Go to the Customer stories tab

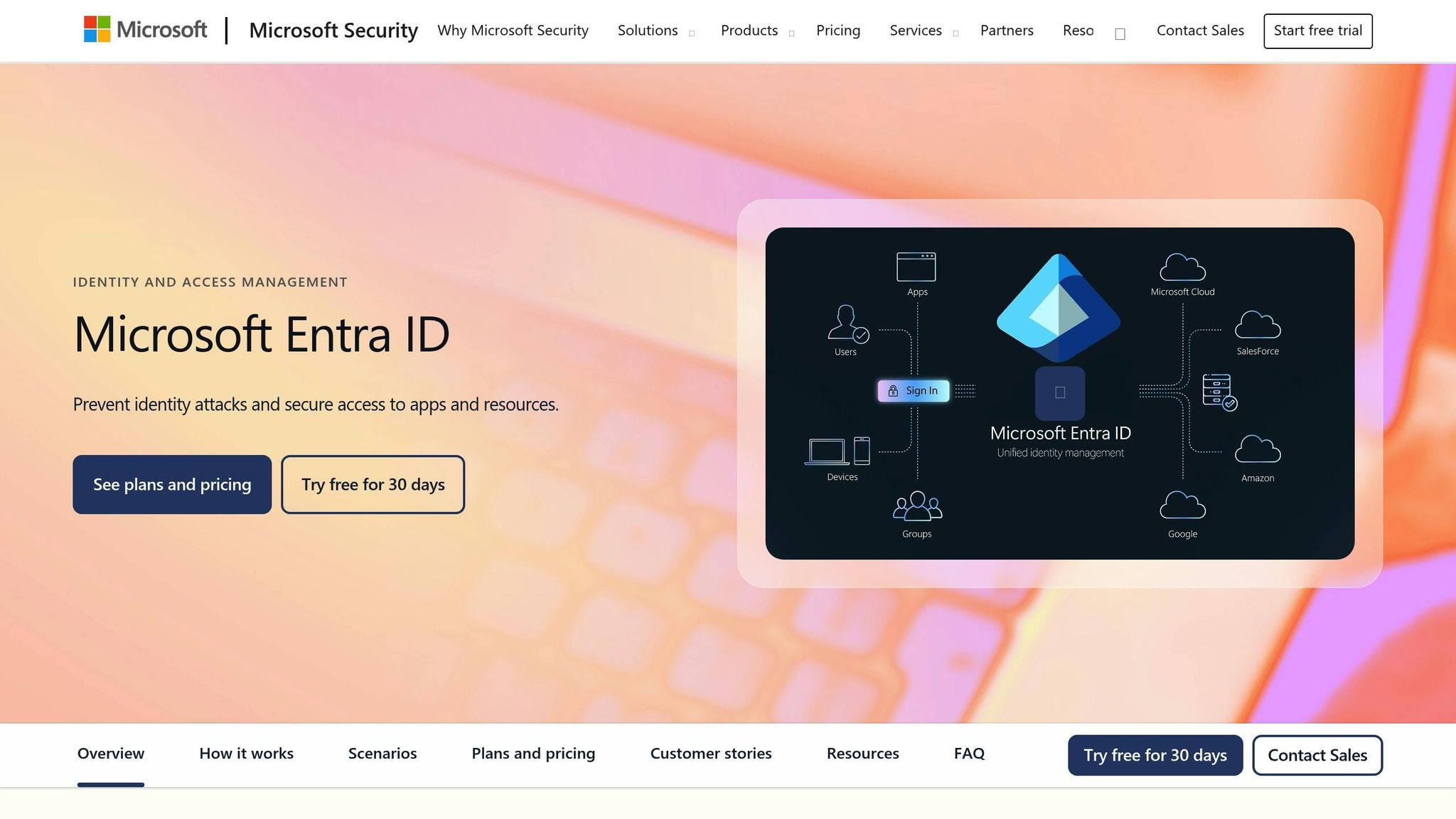(x=710, y=754)
